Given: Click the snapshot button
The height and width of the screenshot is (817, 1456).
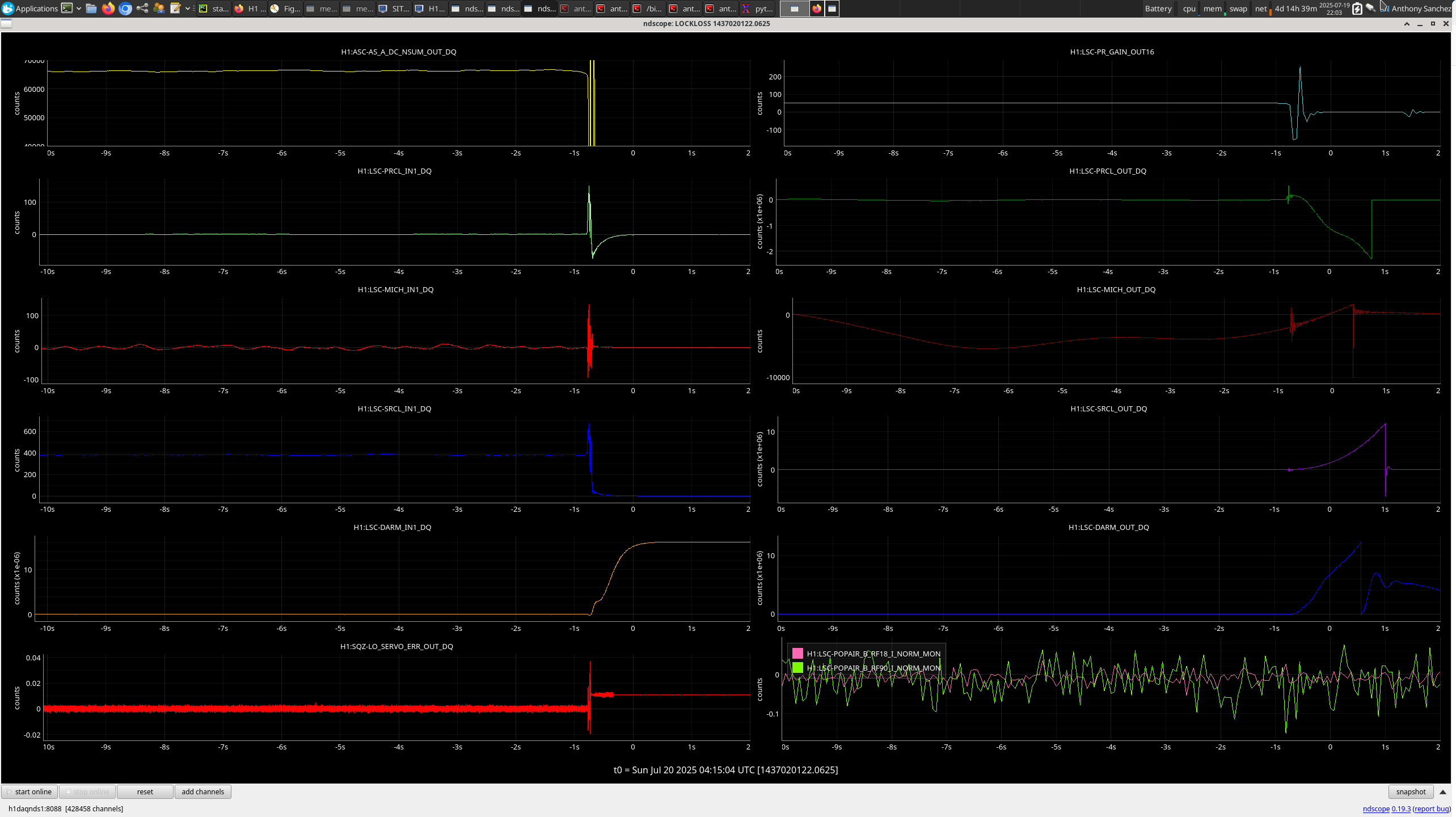Looking at the screenshot, I should 1411,791.
